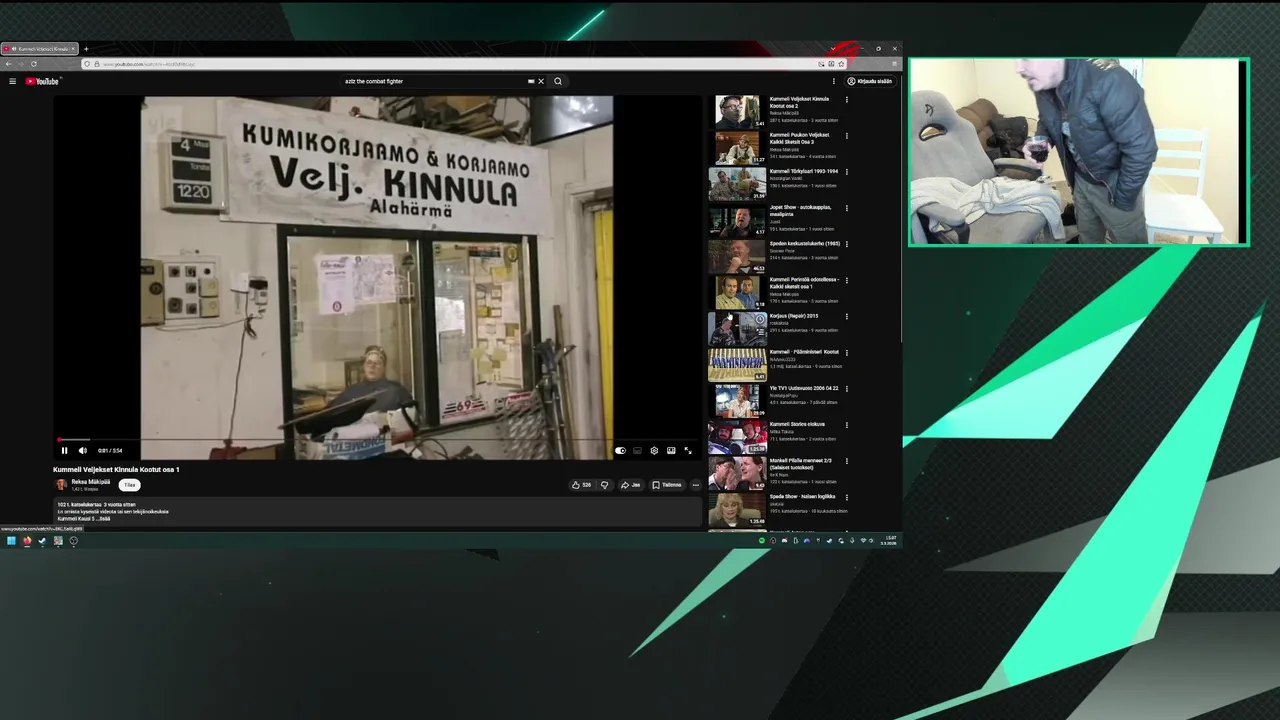Click the 'Kummeli Veljekset Kinnula Kootut osa 1' title
This screenshot has width=1280, height=720.
click(x=116, y=469)
